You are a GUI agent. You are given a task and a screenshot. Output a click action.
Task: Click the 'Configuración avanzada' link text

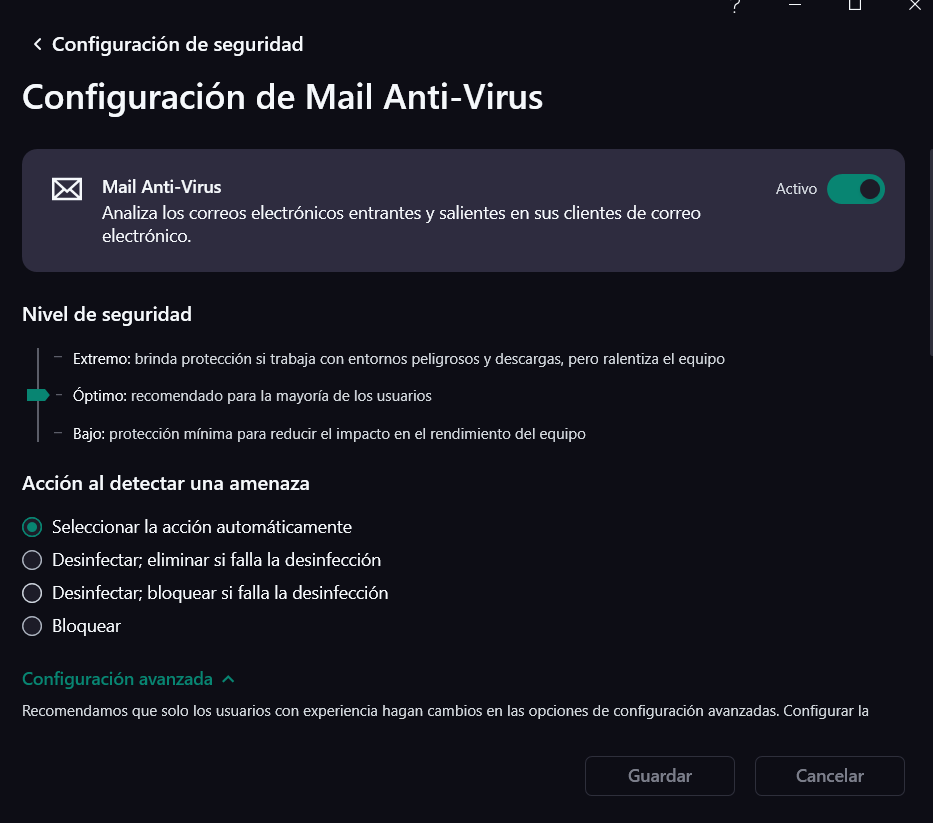[x=117, y=679]
